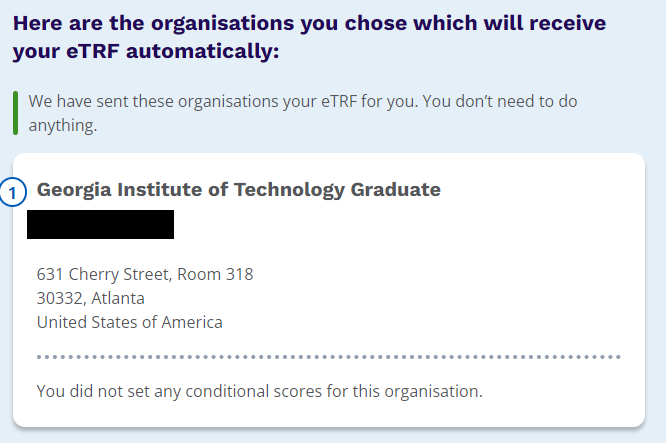
Task: Click 'your eTRF automatically:' heading line
Action: tap(146, 51)
